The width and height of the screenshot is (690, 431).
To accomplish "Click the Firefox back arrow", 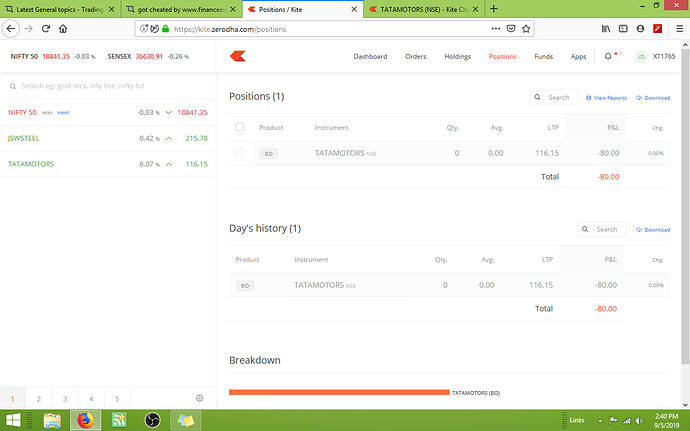I will coord(11,29).
